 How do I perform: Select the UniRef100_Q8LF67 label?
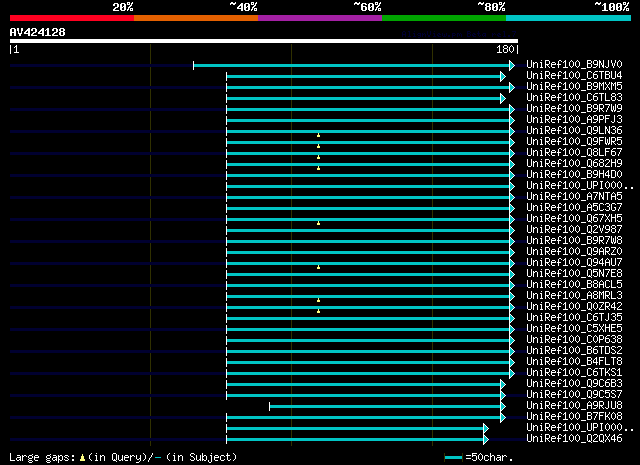pos(574,152)
